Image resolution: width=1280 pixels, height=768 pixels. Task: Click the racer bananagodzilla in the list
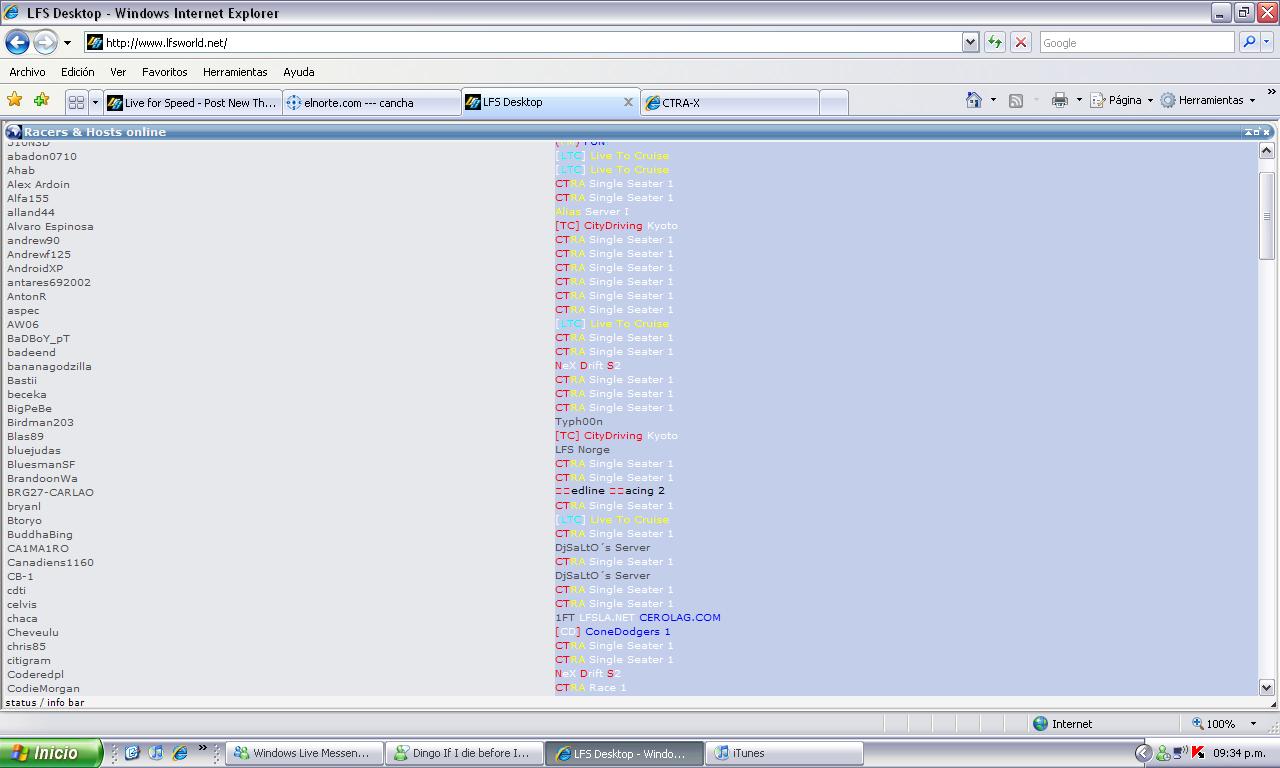pos(49,366)
